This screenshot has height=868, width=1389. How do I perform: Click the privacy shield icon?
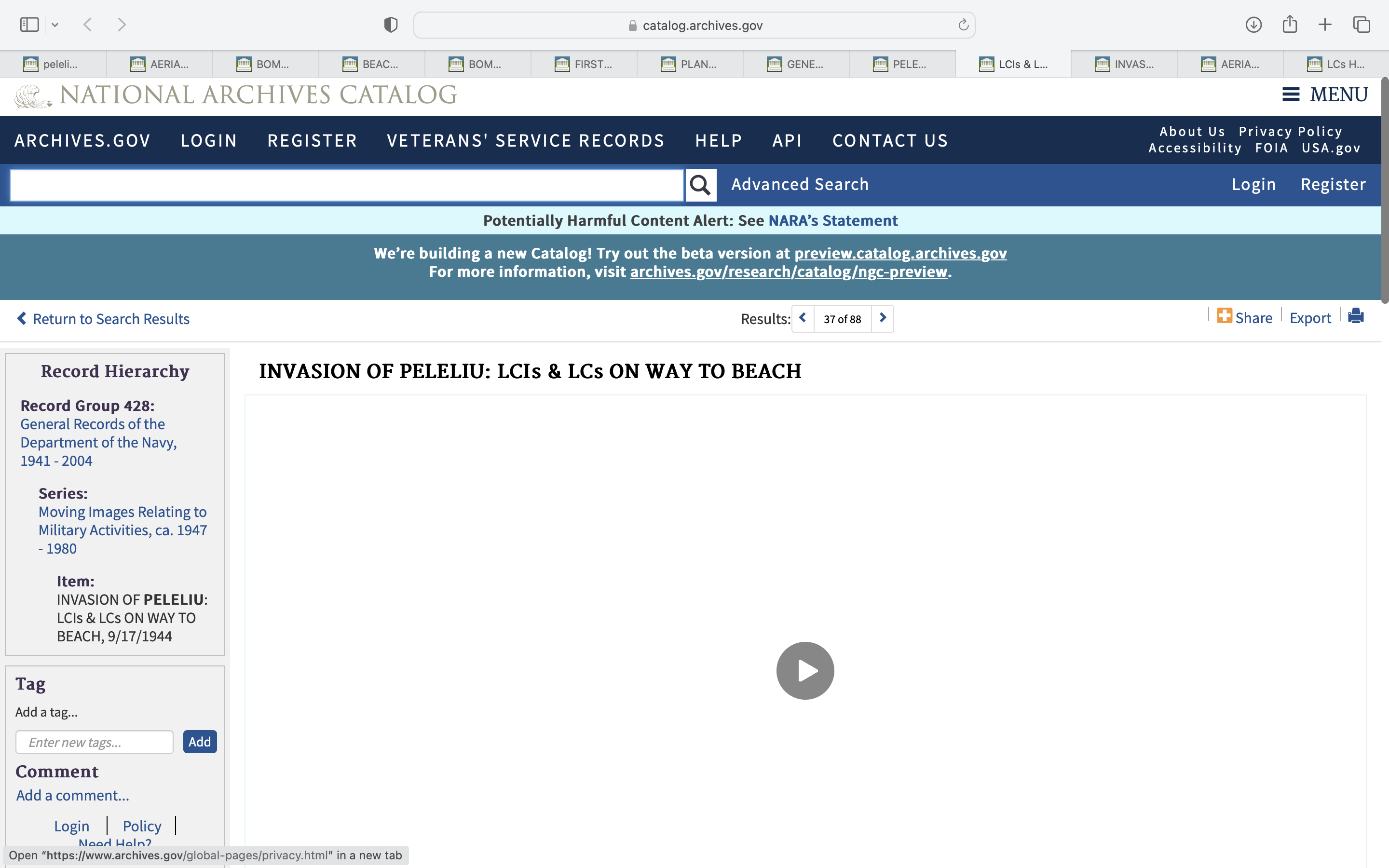(391, 25)
